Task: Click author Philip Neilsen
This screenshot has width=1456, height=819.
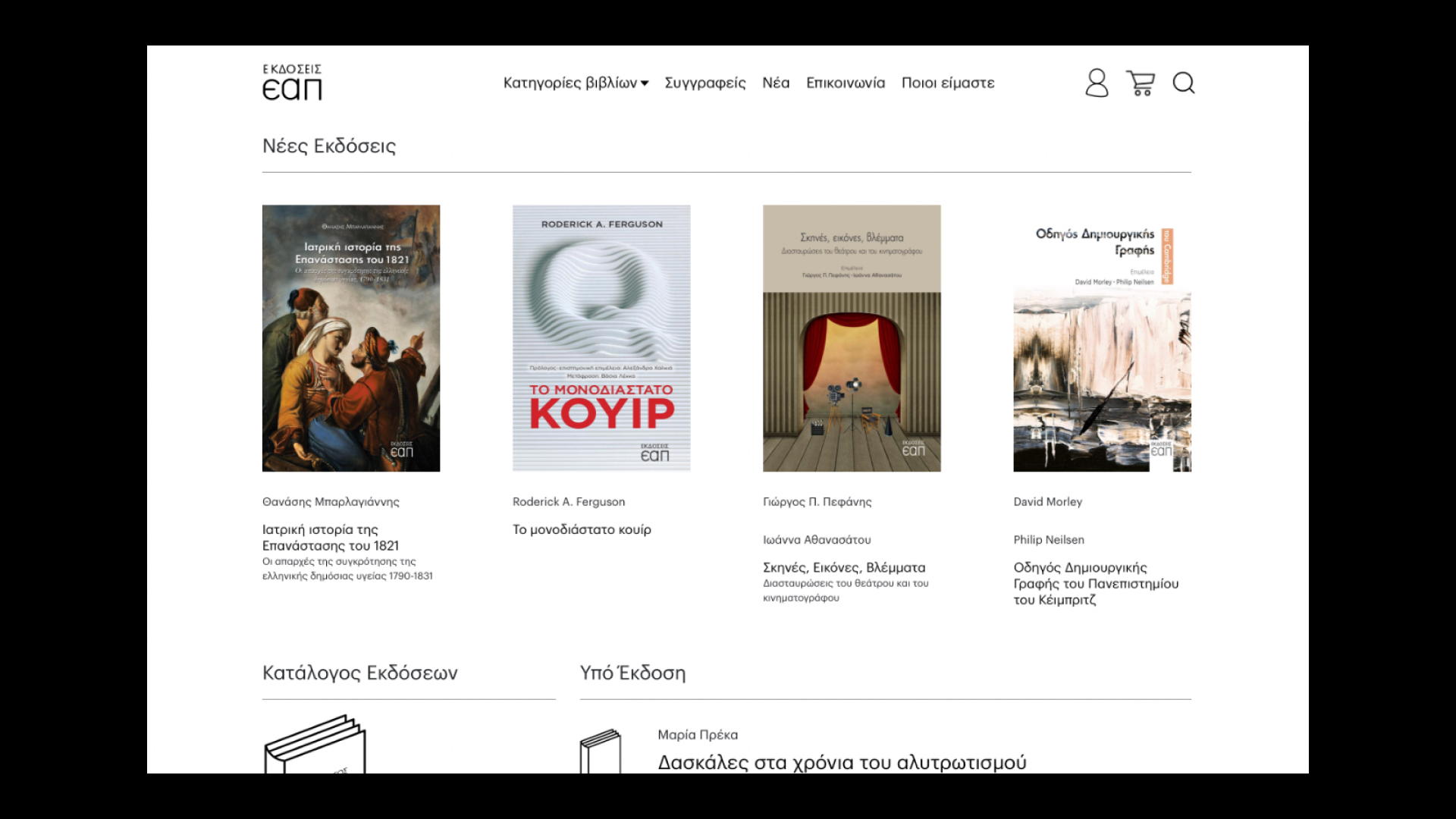Action: (x=1049, y=540)
